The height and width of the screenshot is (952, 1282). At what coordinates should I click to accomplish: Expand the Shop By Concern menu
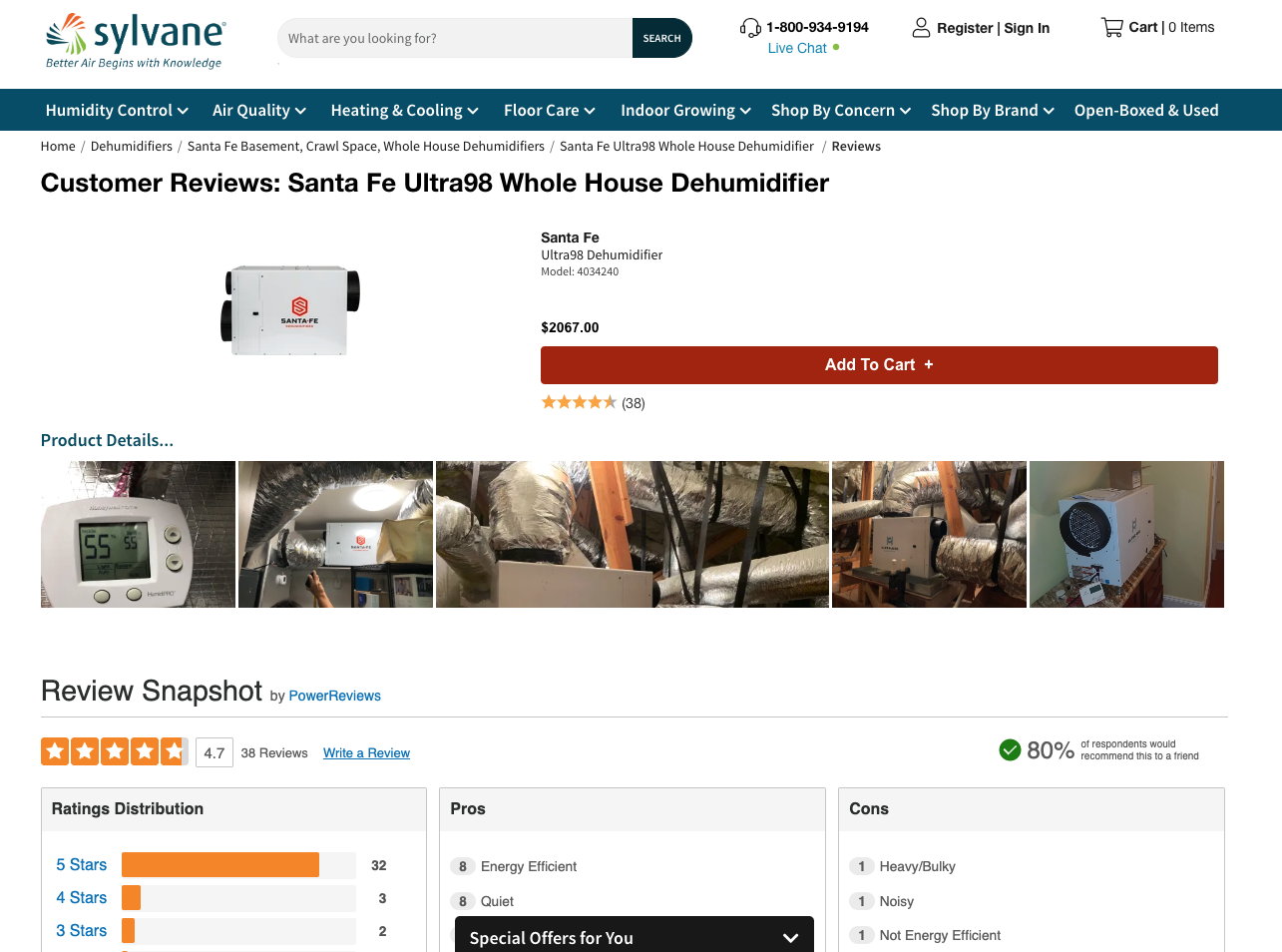[841, 110]
